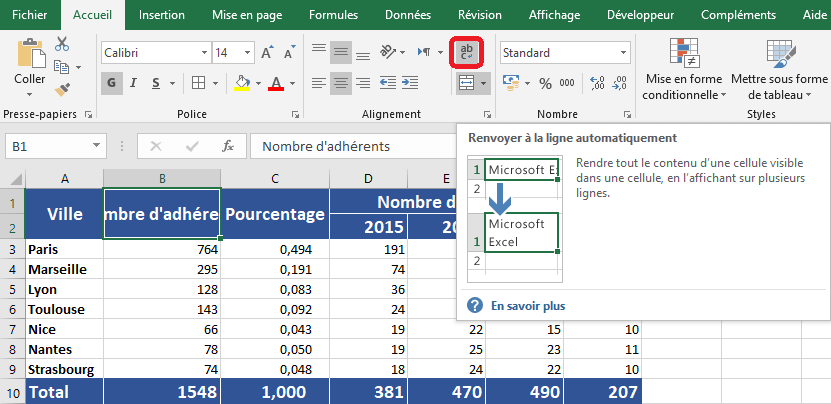Click the Cut scissors icon

(x=62, y=44)
